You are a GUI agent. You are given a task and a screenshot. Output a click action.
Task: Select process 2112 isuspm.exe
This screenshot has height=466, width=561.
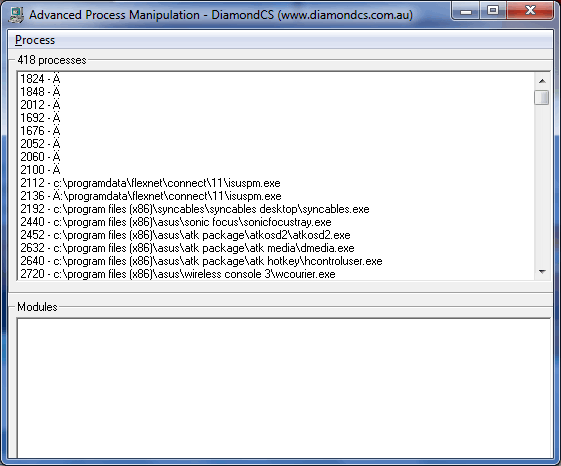[x=150, y=183]
